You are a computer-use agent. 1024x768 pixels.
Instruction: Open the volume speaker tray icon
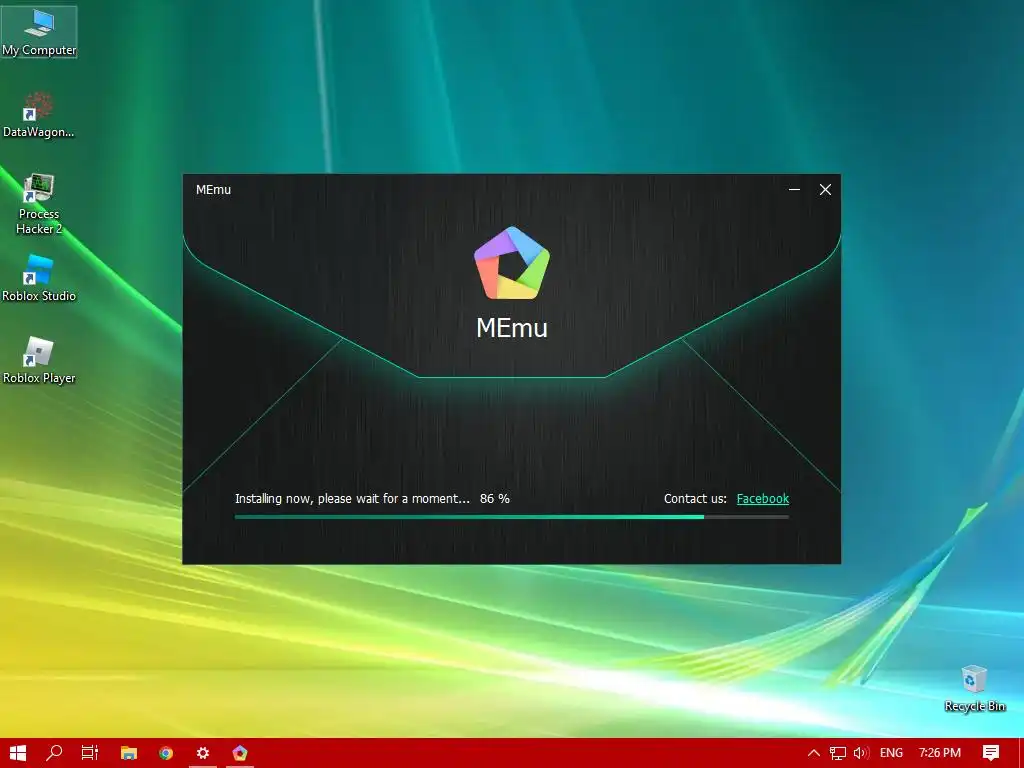tap(861, 753)
